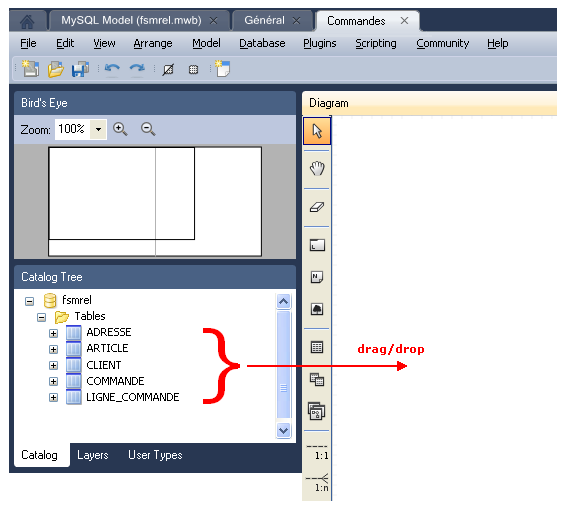Select the image placement tool
The width and height of the screenshot is (566, 509).
[x=317, y=309]
